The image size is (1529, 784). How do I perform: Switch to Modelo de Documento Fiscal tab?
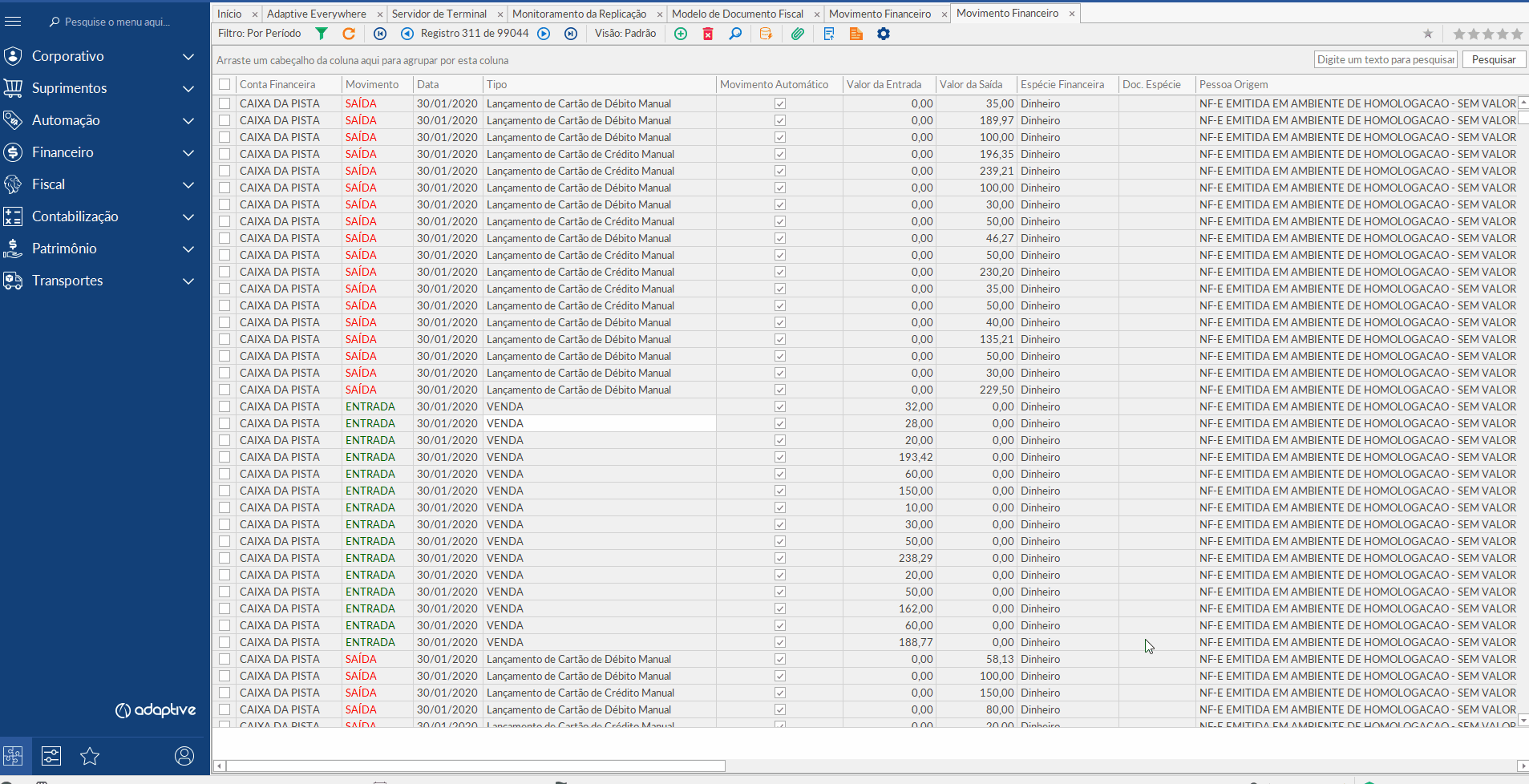(x=738, y=14)
